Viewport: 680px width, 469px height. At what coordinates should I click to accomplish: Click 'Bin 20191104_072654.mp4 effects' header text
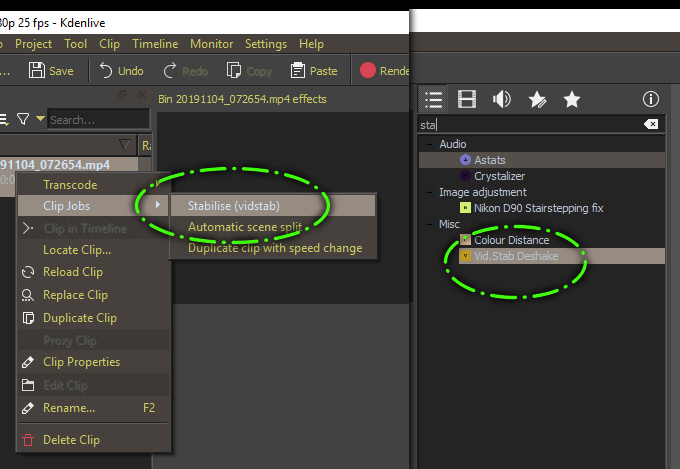coord(242,99)
